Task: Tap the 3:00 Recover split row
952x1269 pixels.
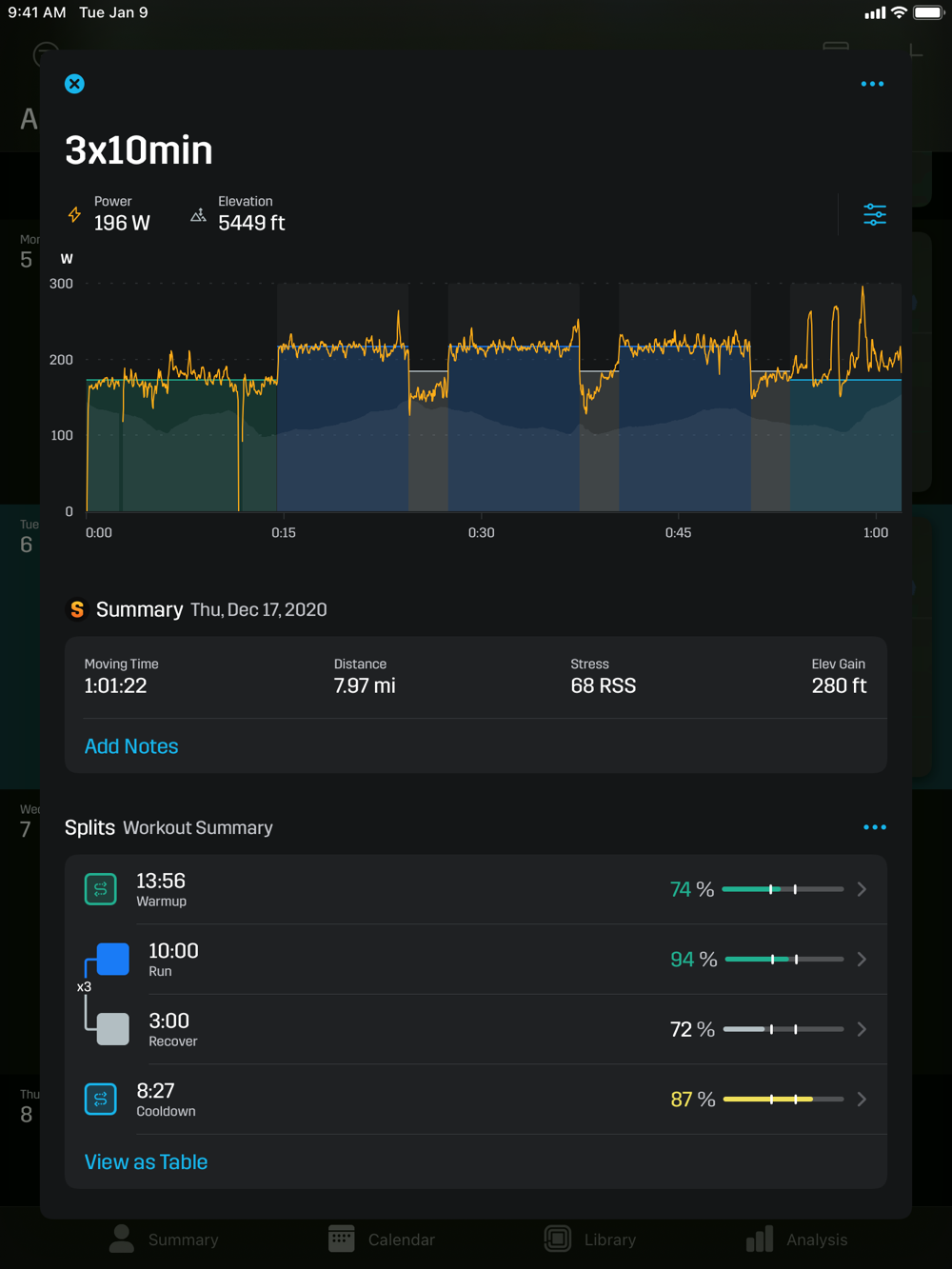Action: [x=476, y=1029]
